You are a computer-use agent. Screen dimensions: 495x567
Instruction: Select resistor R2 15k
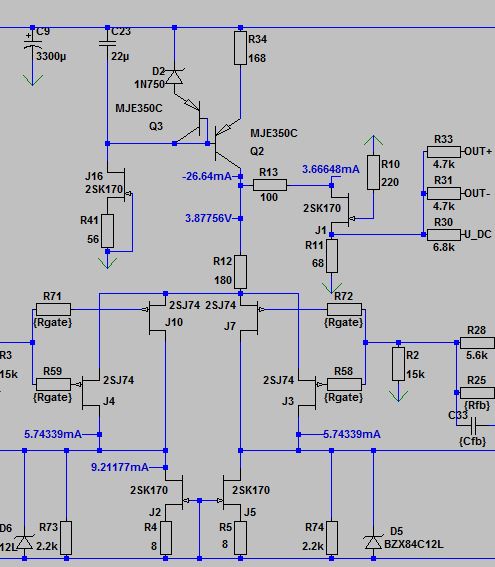pos(398,364)
